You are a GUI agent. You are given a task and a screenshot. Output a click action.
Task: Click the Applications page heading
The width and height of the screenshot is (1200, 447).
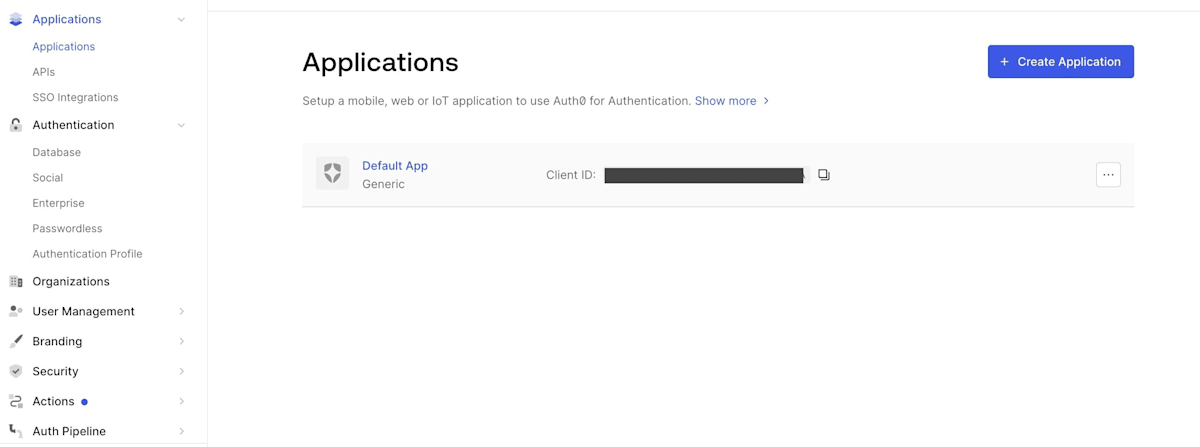[x=380, y=62]
